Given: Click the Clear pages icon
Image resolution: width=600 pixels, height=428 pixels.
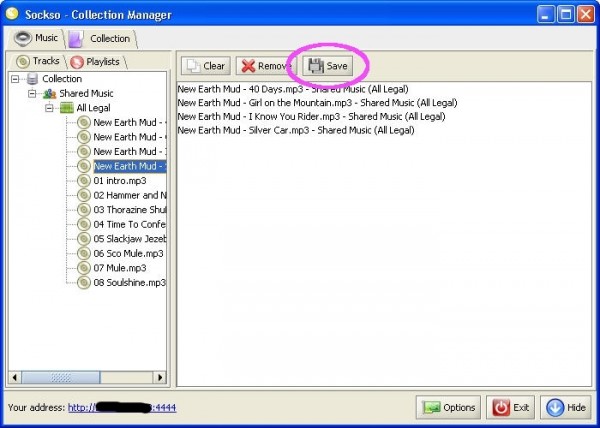Looking at the screenshot, I should tap(193, 66).
